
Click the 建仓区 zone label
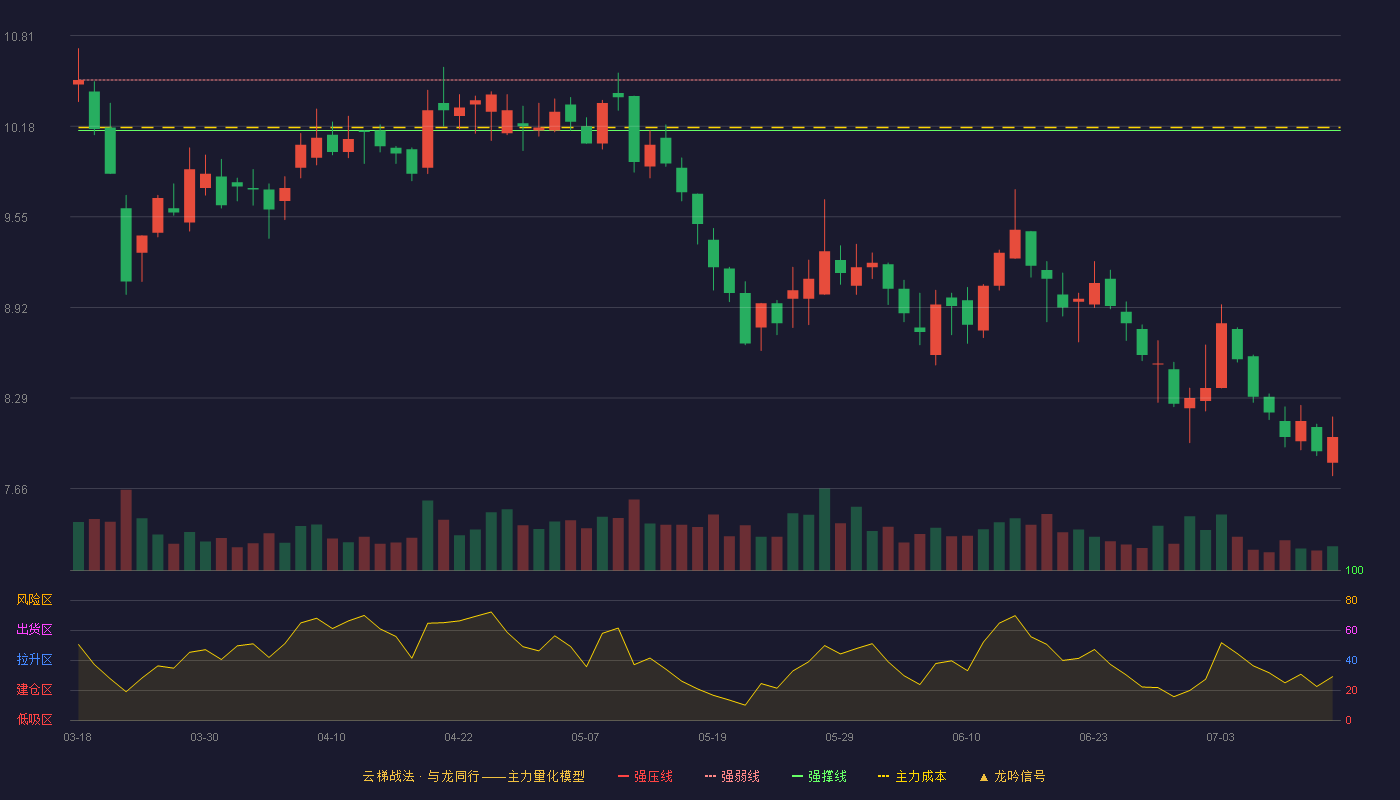coord(34,690)
